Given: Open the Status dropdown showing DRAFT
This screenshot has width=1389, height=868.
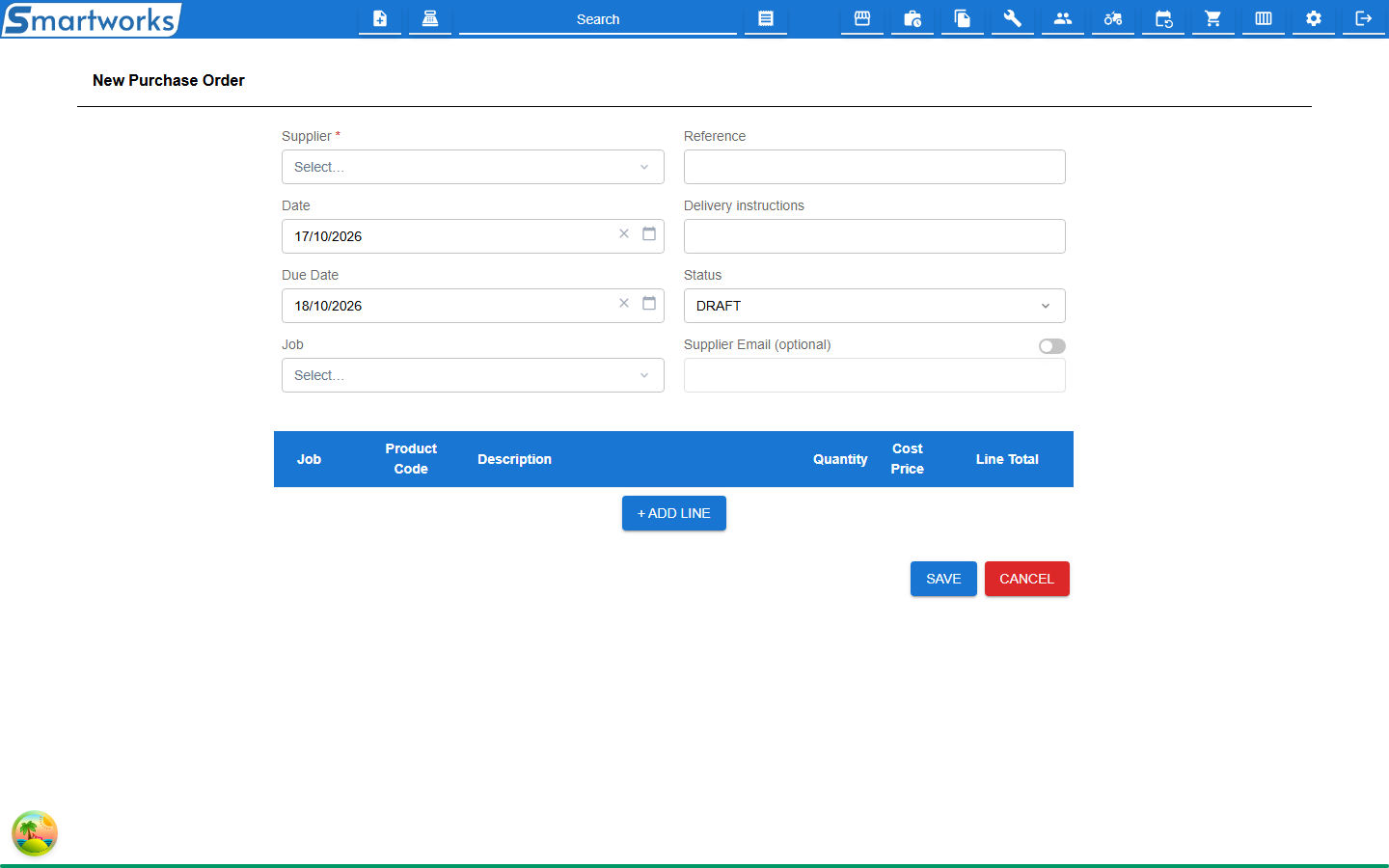Looking at the screenshot, I should (x=875, y=306).
